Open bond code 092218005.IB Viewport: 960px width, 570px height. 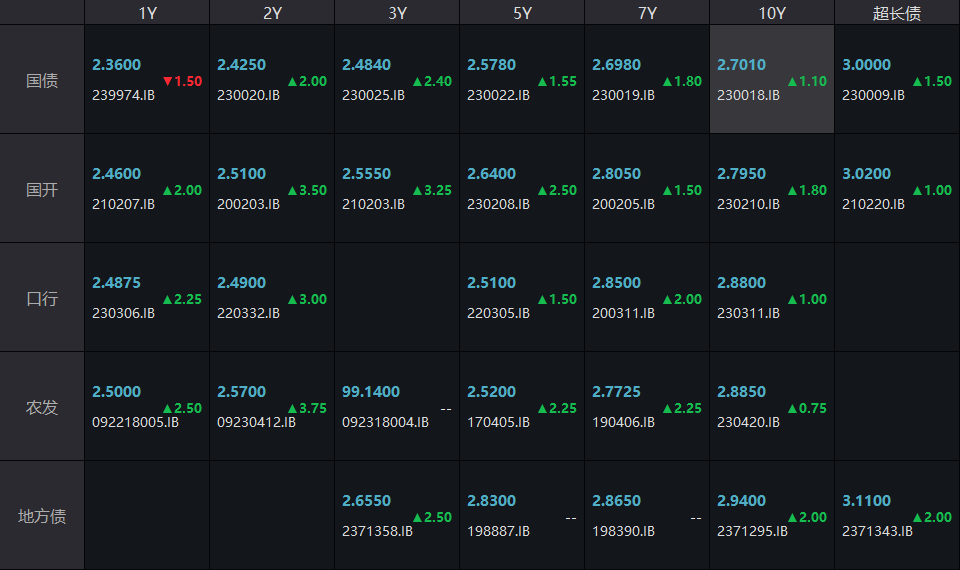click(x=135, y=422)
